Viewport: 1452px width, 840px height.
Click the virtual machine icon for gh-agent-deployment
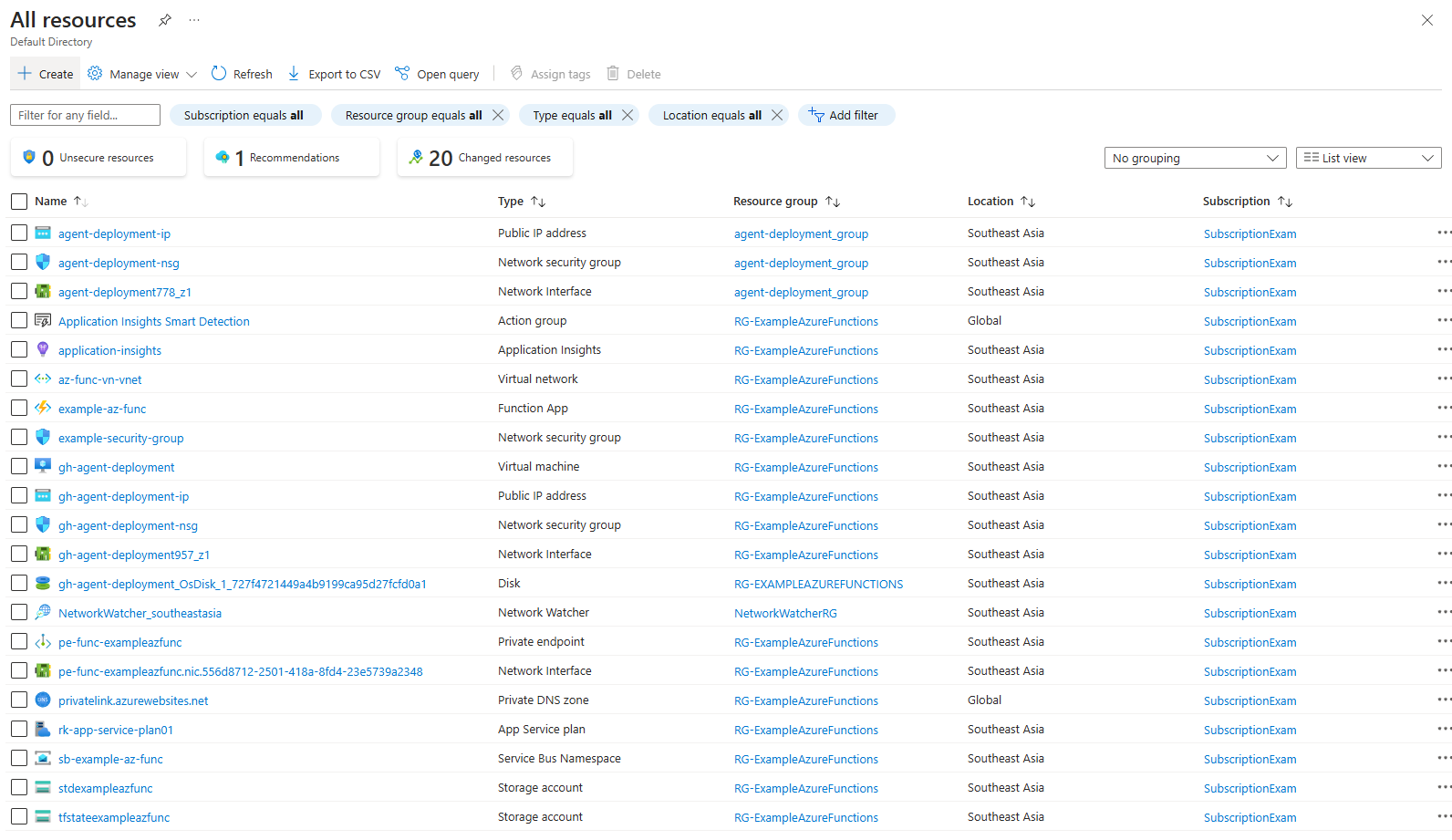[x=43, y=466]
